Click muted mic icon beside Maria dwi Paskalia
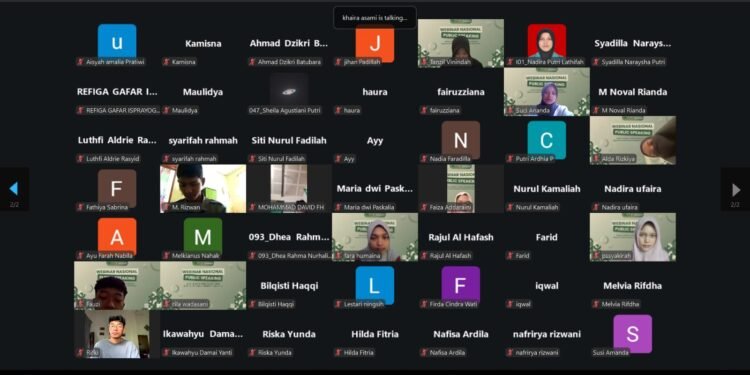750x375 pixels. 338,207
